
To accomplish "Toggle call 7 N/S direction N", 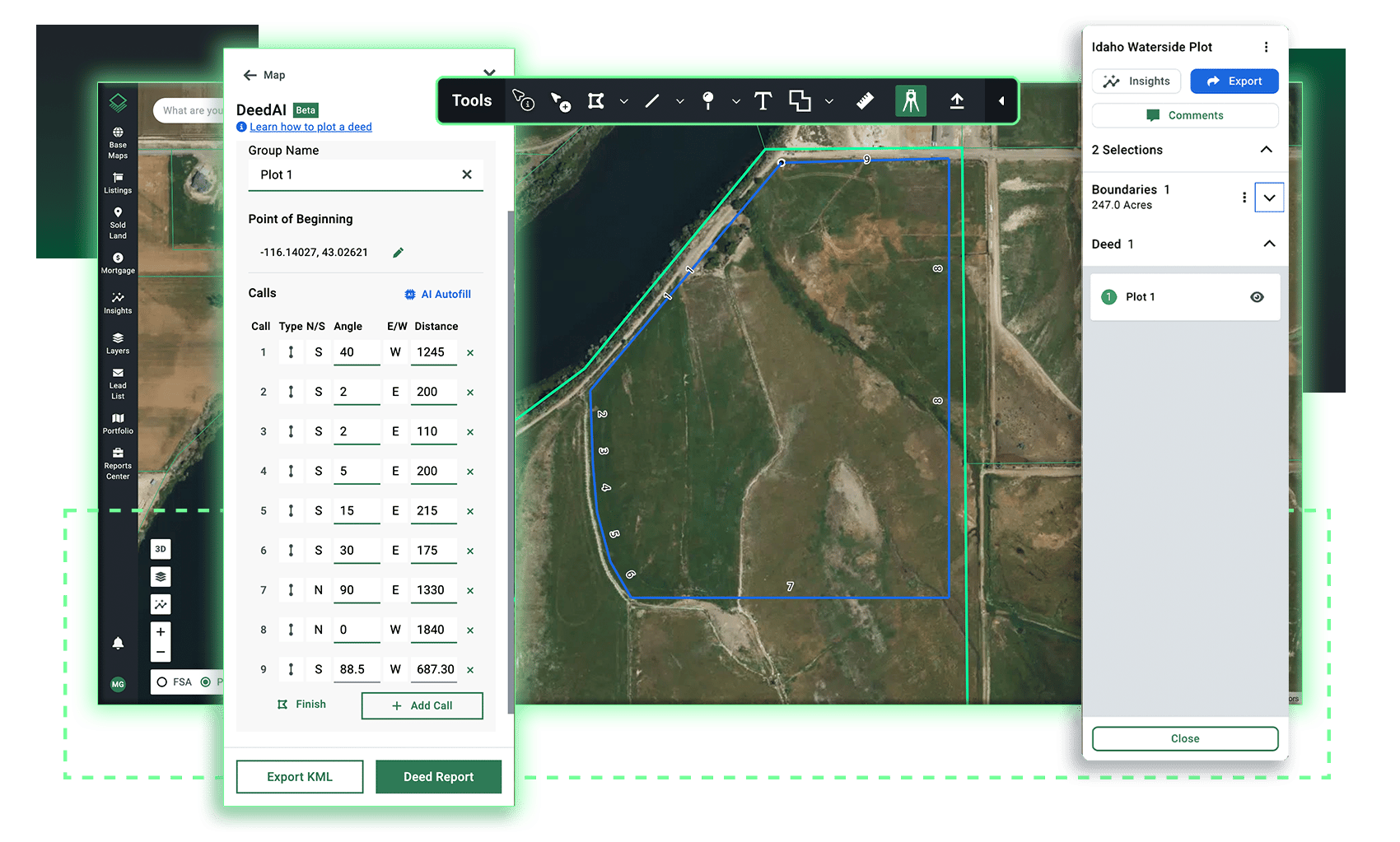I will point(319,590).
